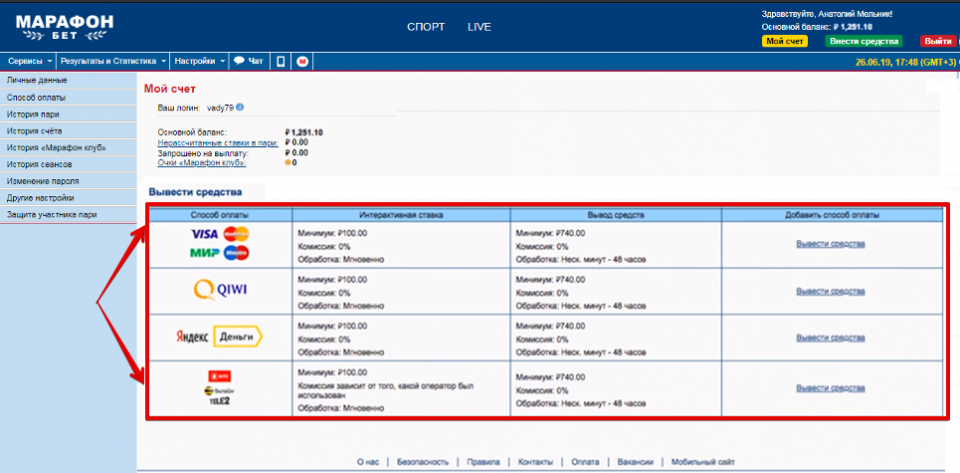The height and width of the screenshot is (473, 960).
Task: Click the help icon next to login vady79
Action: tap(240, 107)
